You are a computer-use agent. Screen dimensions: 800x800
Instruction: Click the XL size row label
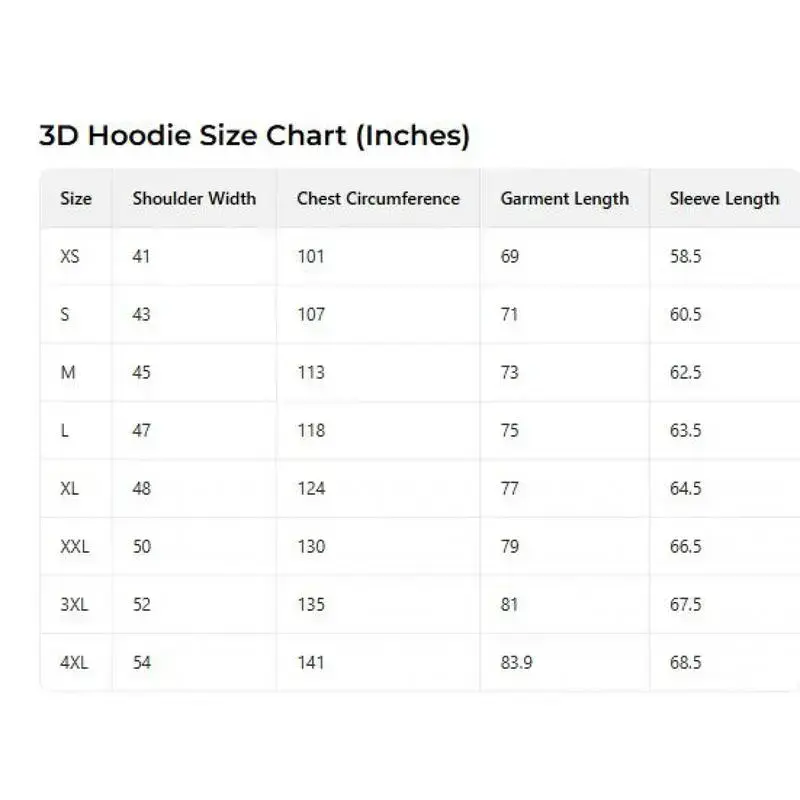click(x=70, y=488)
